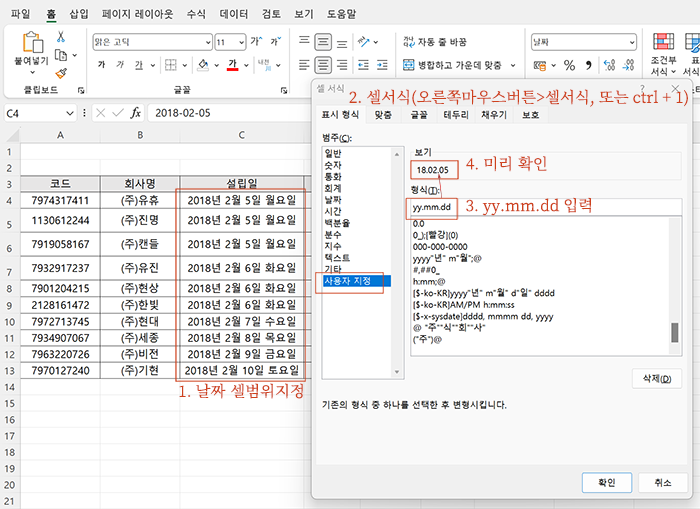The width and height of the screenshot is (700, 509).
Task: Click the red font color 가 icon
Action: click(x=232, y=65)
